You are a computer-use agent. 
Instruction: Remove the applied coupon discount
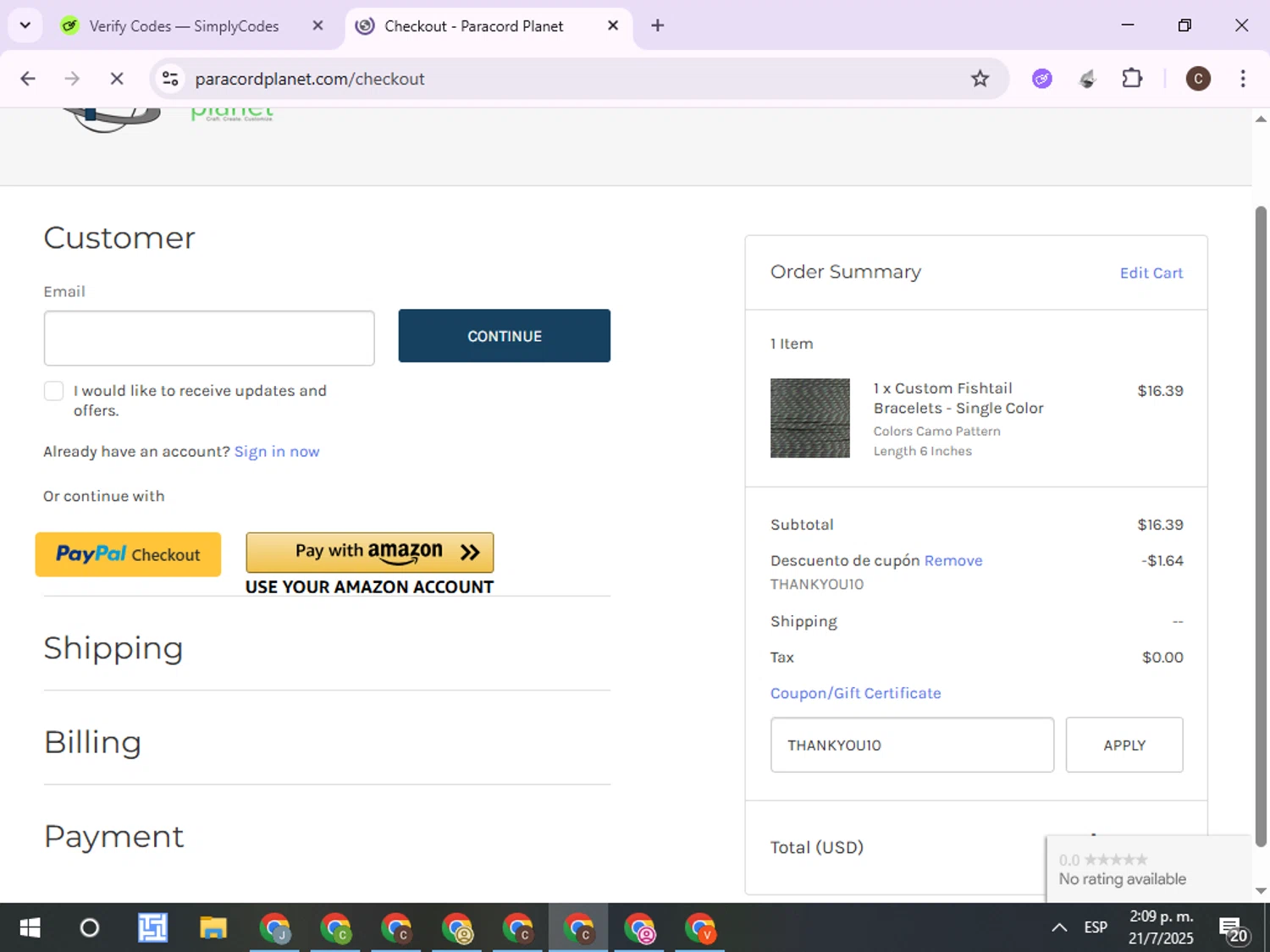tap(953, 560)
